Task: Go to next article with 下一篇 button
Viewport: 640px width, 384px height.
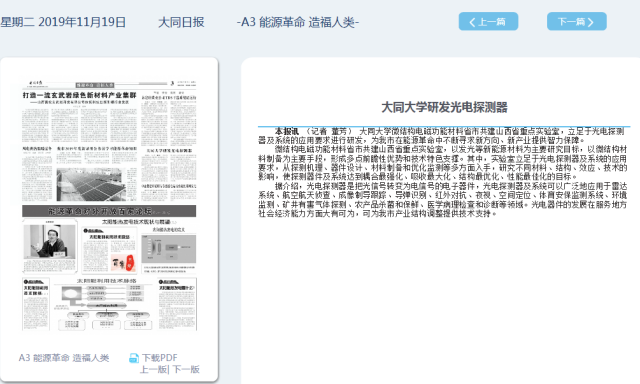Action: click(576, 22)
